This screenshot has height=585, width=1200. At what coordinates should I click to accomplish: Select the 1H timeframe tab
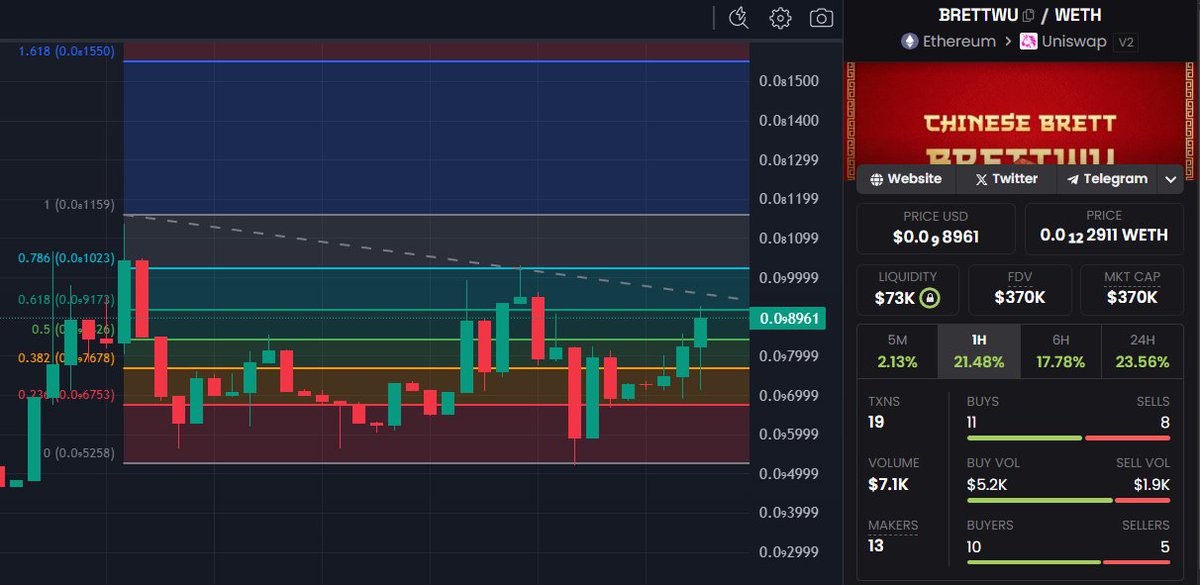click(x=979, y=351)
